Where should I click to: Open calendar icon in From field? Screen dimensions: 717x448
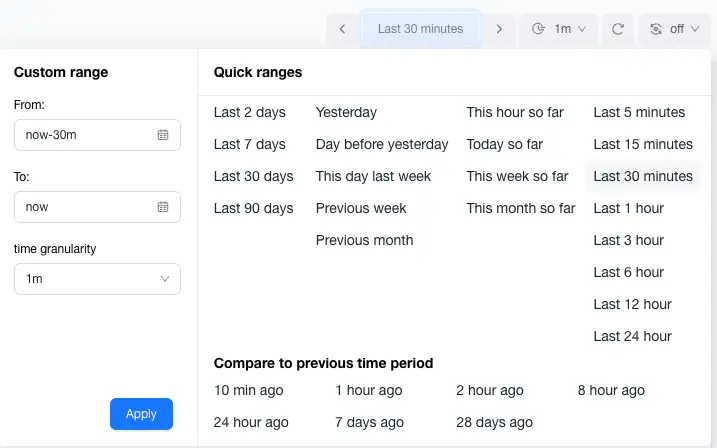click(x=163, y=135)
